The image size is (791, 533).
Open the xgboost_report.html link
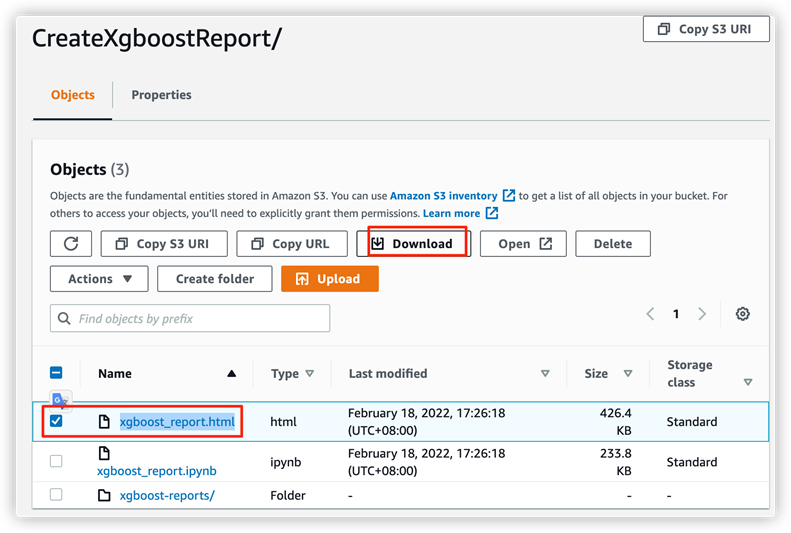click(x=177, y=422)
